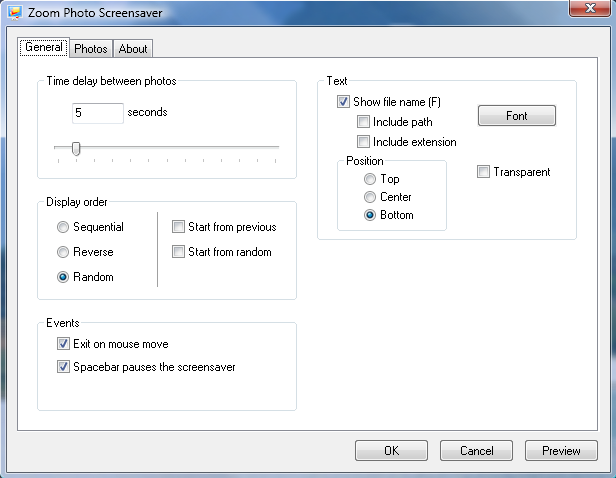Select the General tab

click(44, 48)
